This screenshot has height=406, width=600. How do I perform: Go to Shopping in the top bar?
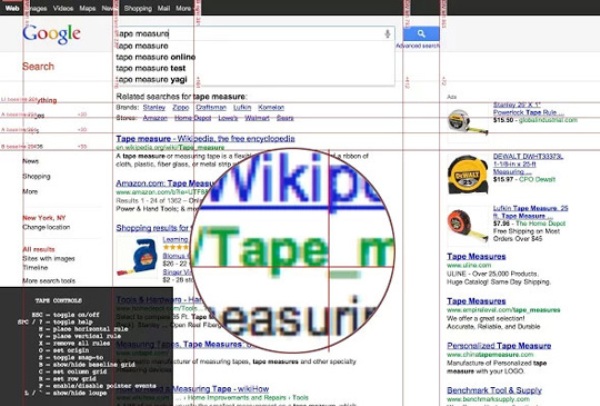(137, 7)
